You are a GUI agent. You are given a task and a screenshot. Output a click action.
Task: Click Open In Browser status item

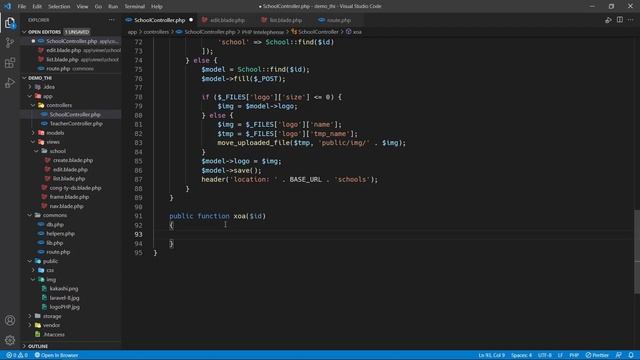coord(56,355)
